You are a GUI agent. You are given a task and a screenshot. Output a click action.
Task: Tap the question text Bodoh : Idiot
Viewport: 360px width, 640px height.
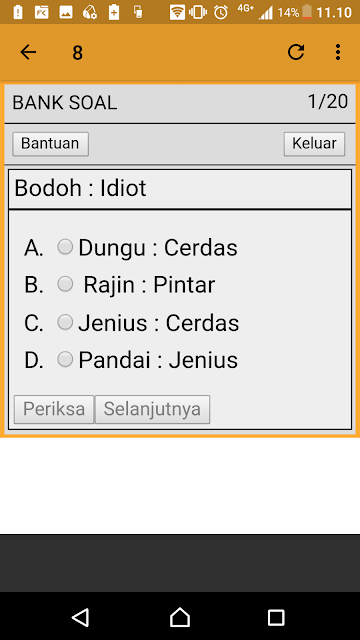[80, 188]
